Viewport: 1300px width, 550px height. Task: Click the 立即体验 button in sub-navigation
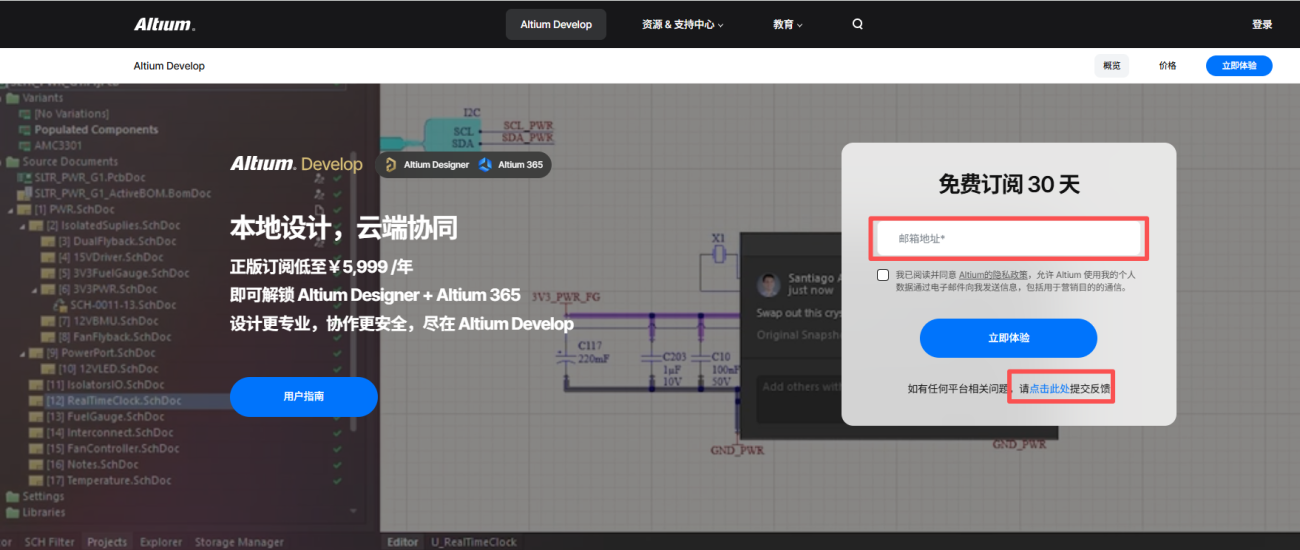(x=1239, y=66)
